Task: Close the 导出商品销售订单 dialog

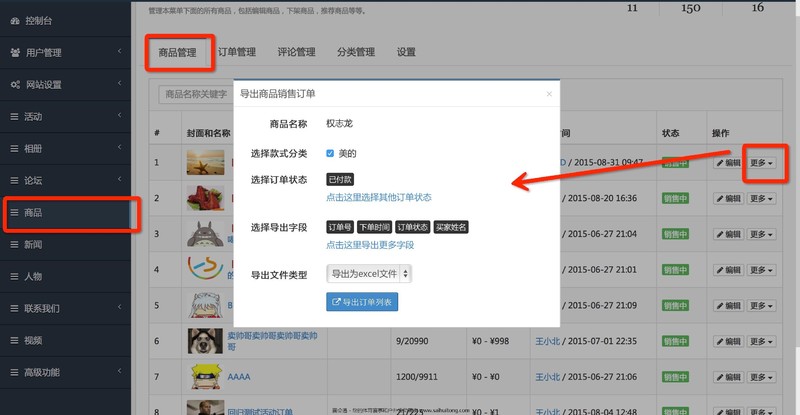Action: coord(549,94)
